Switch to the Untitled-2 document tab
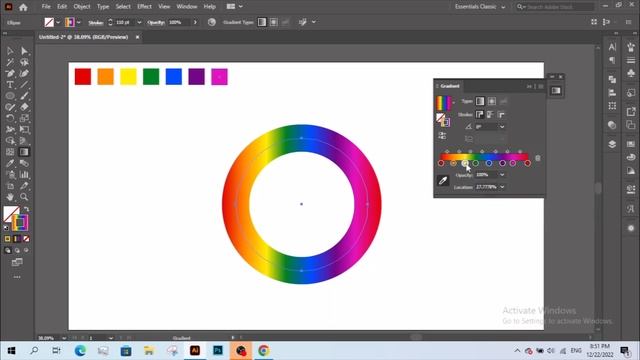 (84, 37)
